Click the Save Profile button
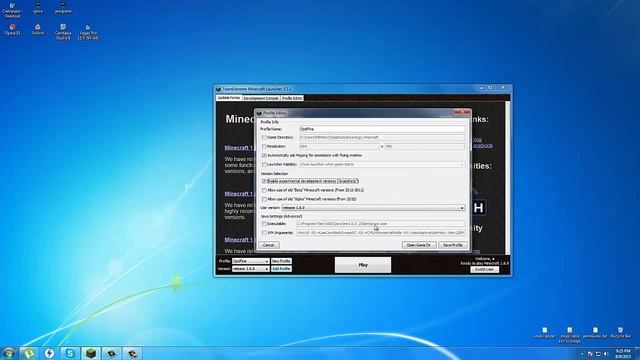Viewport: 640px width, 360px height. [x=453, y=245]
